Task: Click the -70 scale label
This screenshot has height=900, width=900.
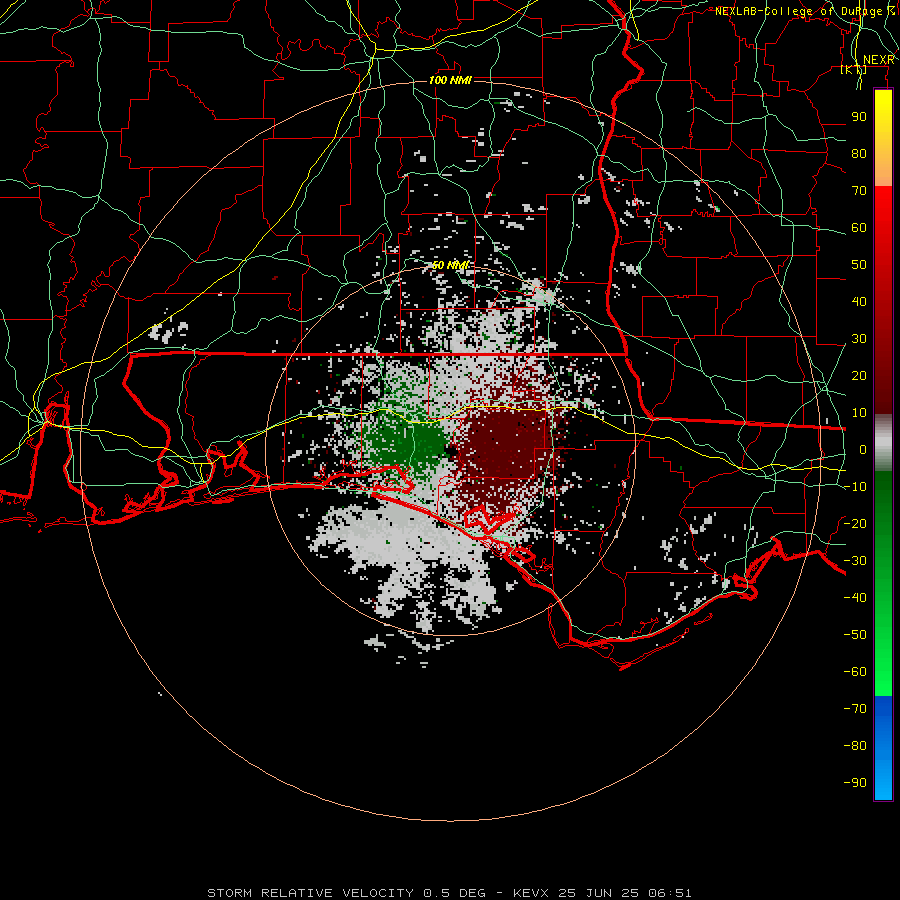Action: click(855, 708)
